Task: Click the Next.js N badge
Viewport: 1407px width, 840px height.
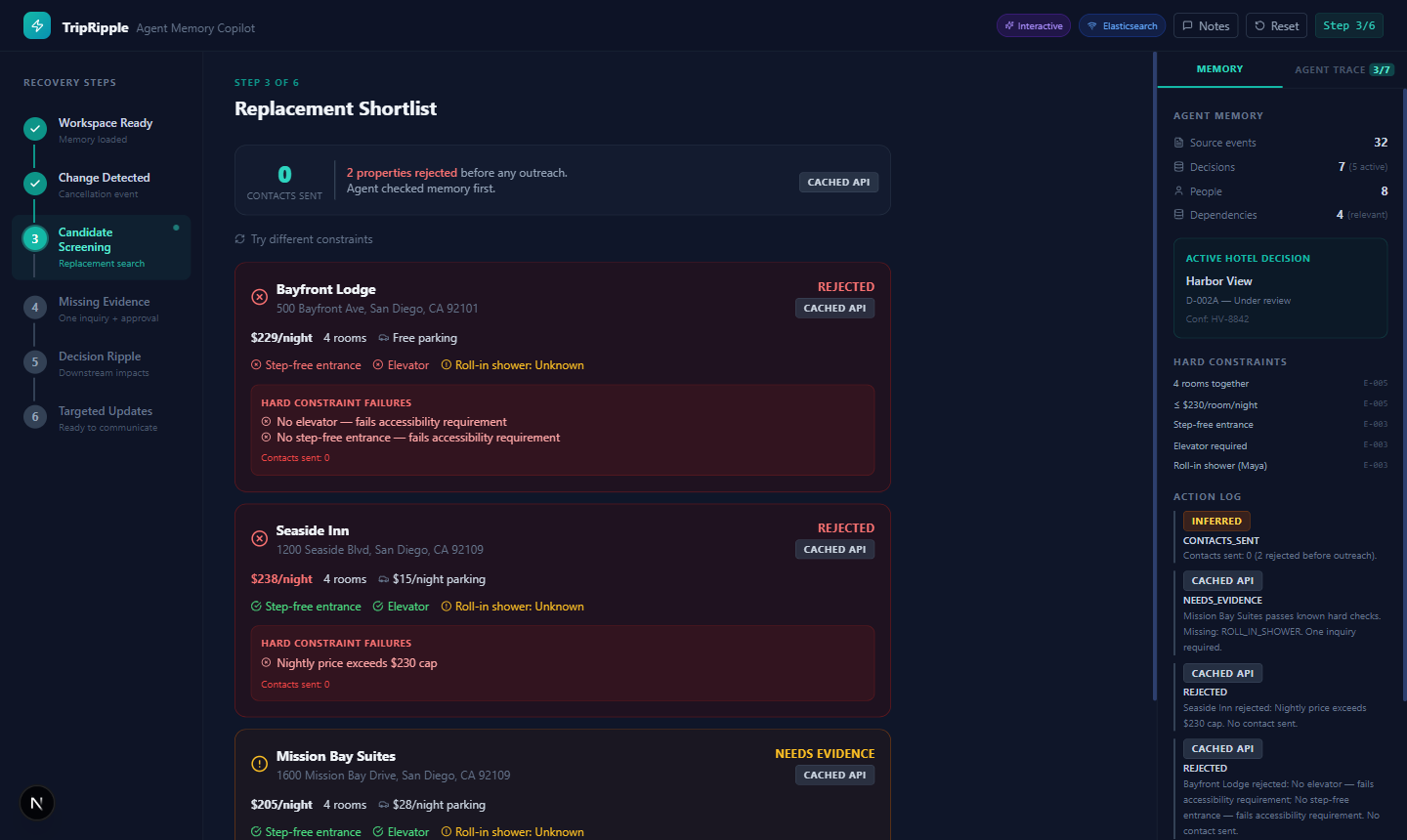Action: click(x=37, y=804)
